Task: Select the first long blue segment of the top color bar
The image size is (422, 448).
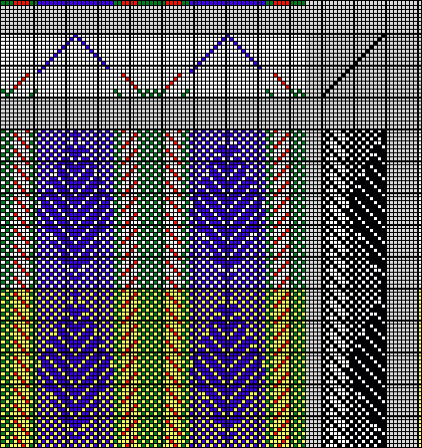Action: tap(74, 2)
